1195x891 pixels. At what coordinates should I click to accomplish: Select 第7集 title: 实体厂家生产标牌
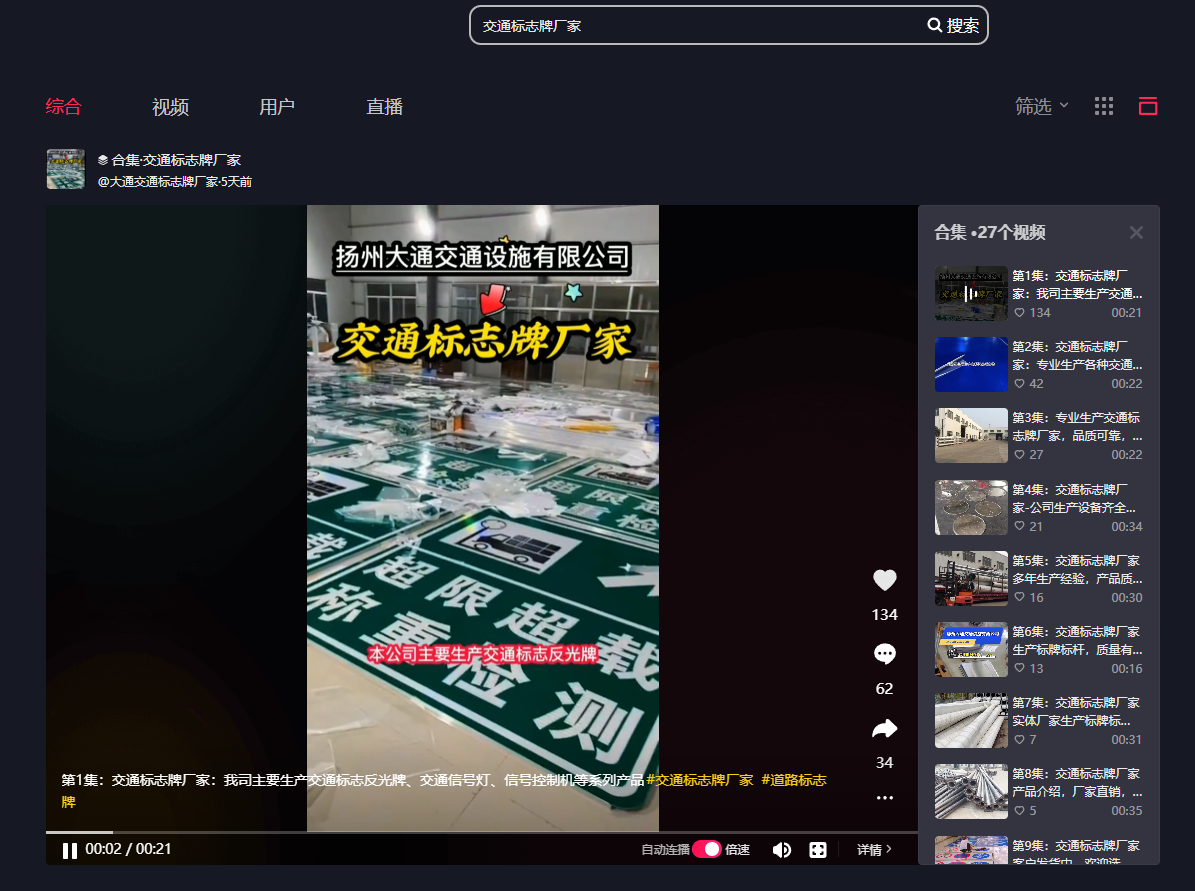[x=1078, y=711]
